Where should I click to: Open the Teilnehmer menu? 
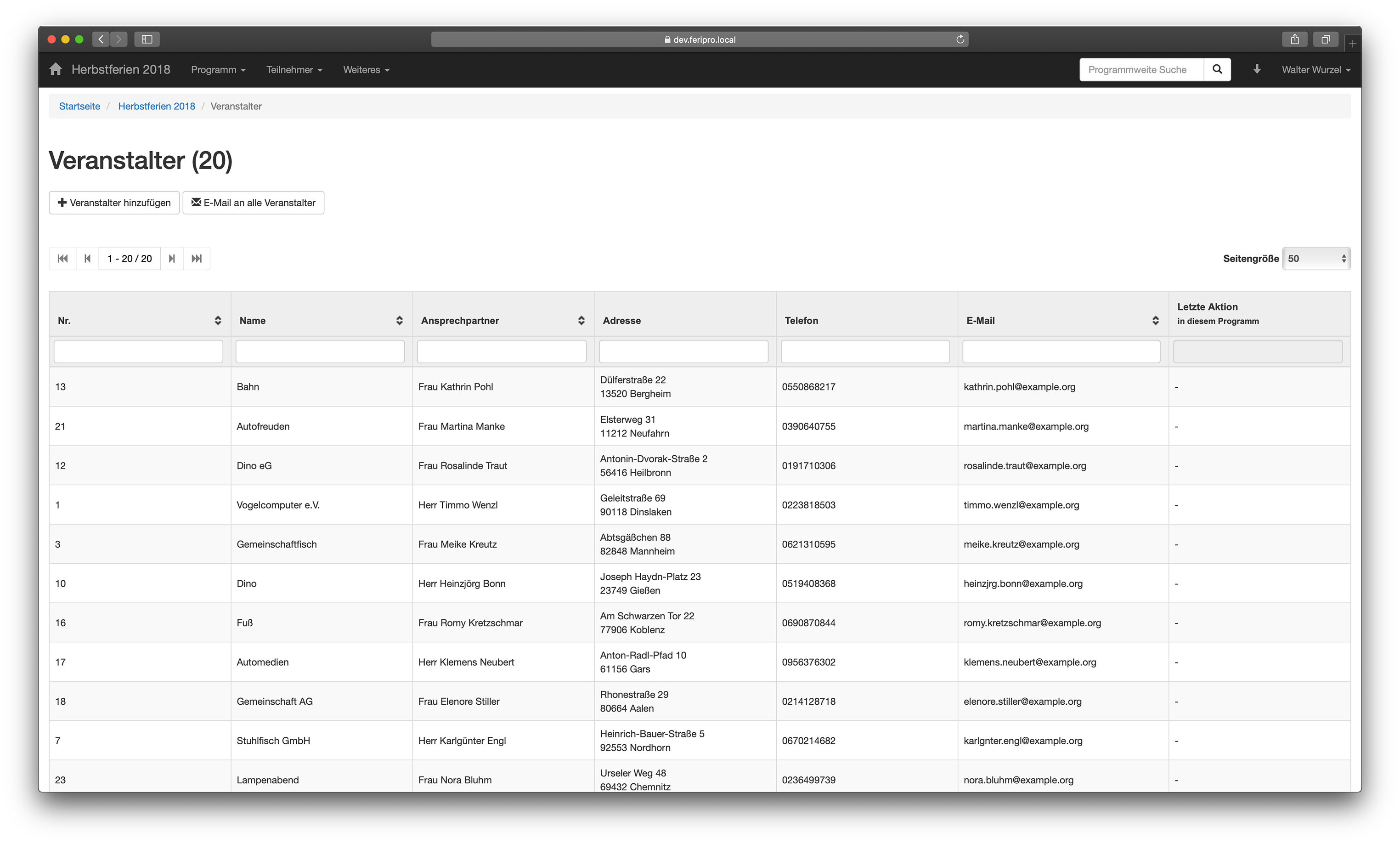294,69
